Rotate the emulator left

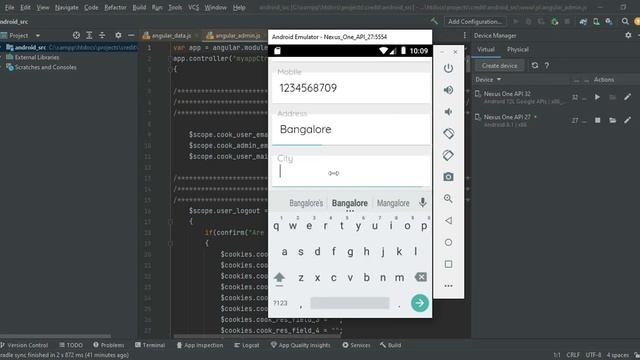point(448,133)
